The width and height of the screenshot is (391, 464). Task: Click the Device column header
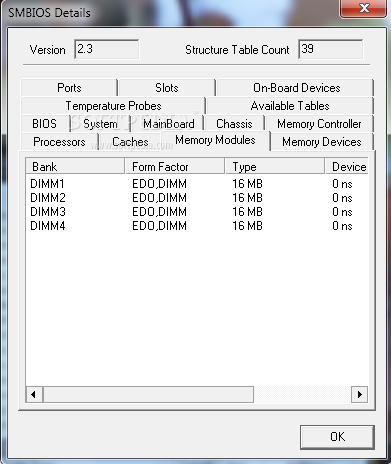point(347,166)
